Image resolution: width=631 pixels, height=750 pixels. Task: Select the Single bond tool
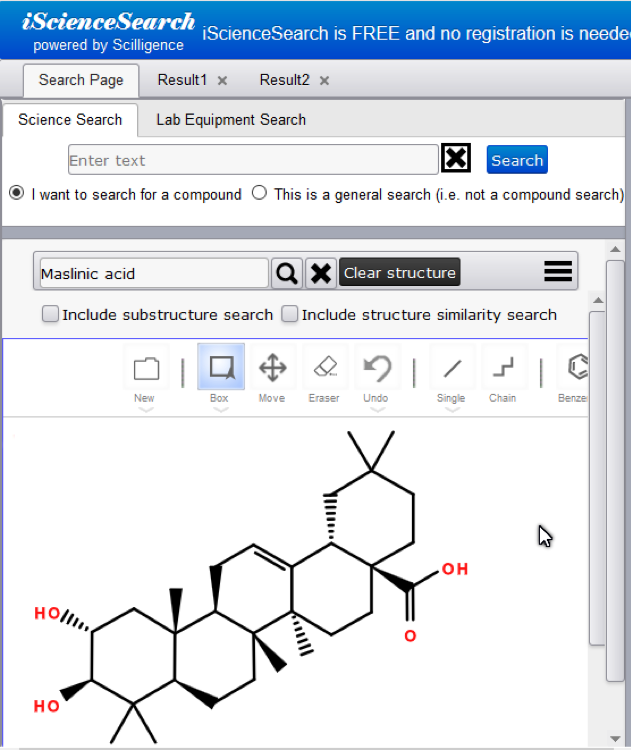[x=452, y=368]
